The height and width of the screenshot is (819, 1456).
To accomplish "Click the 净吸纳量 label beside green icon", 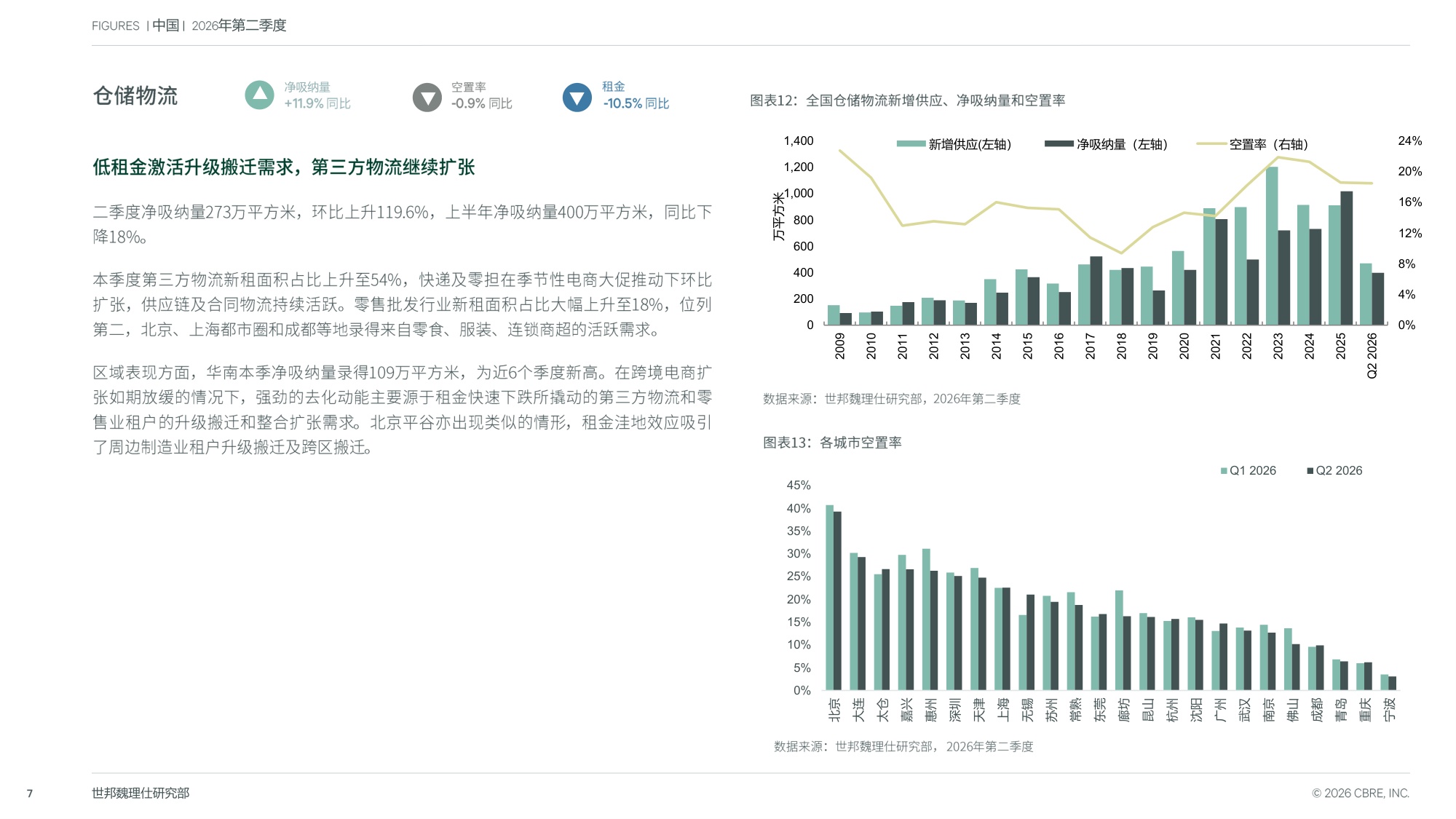I will (x=307, y=87).
